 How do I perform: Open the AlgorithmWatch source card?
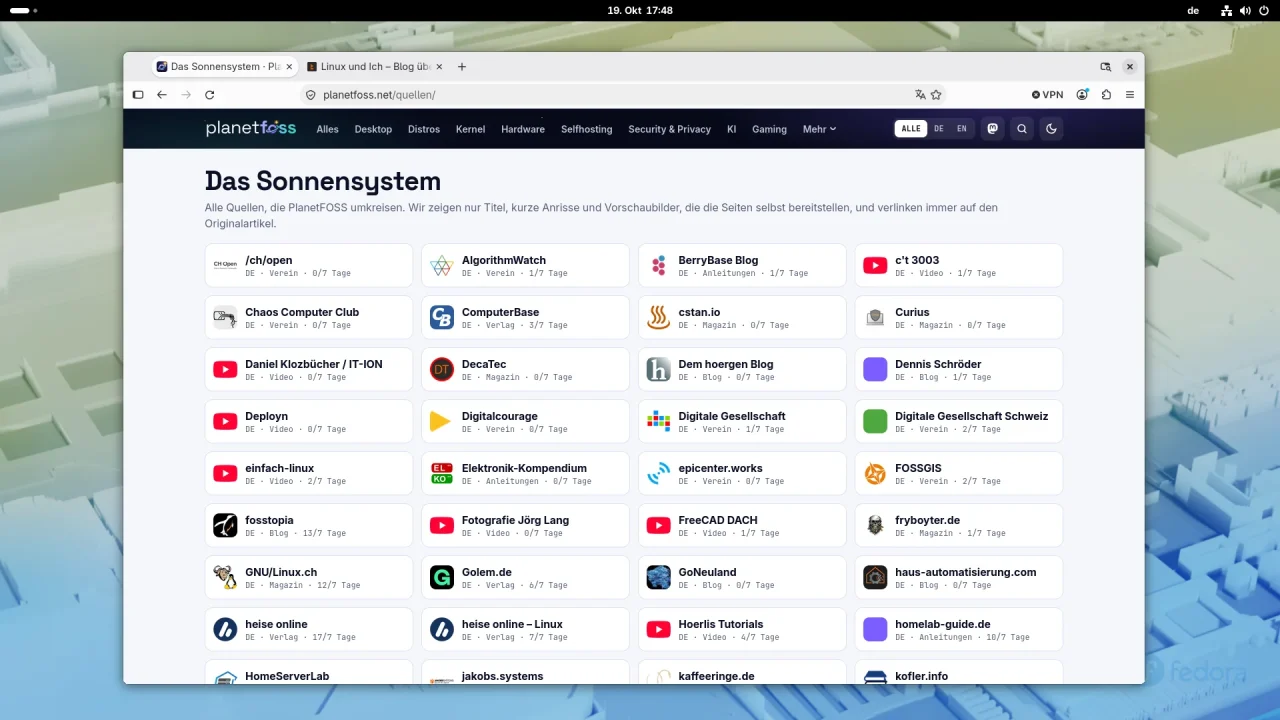click(525, 266)
